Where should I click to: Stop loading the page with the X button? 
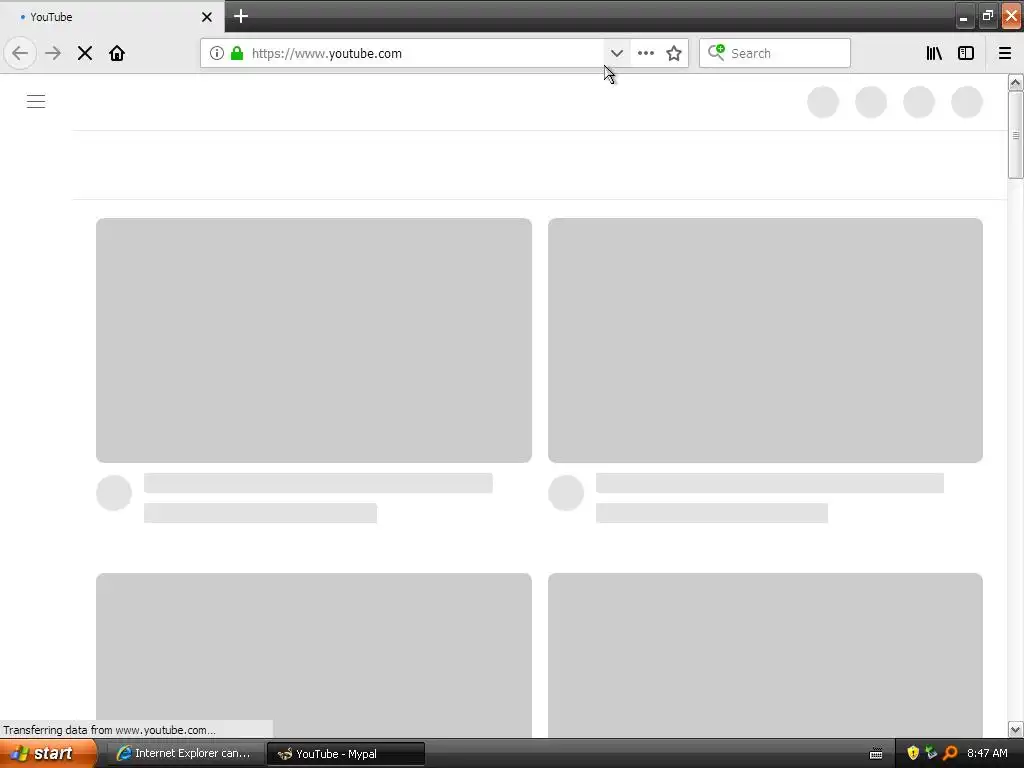(x=85, y=53)
